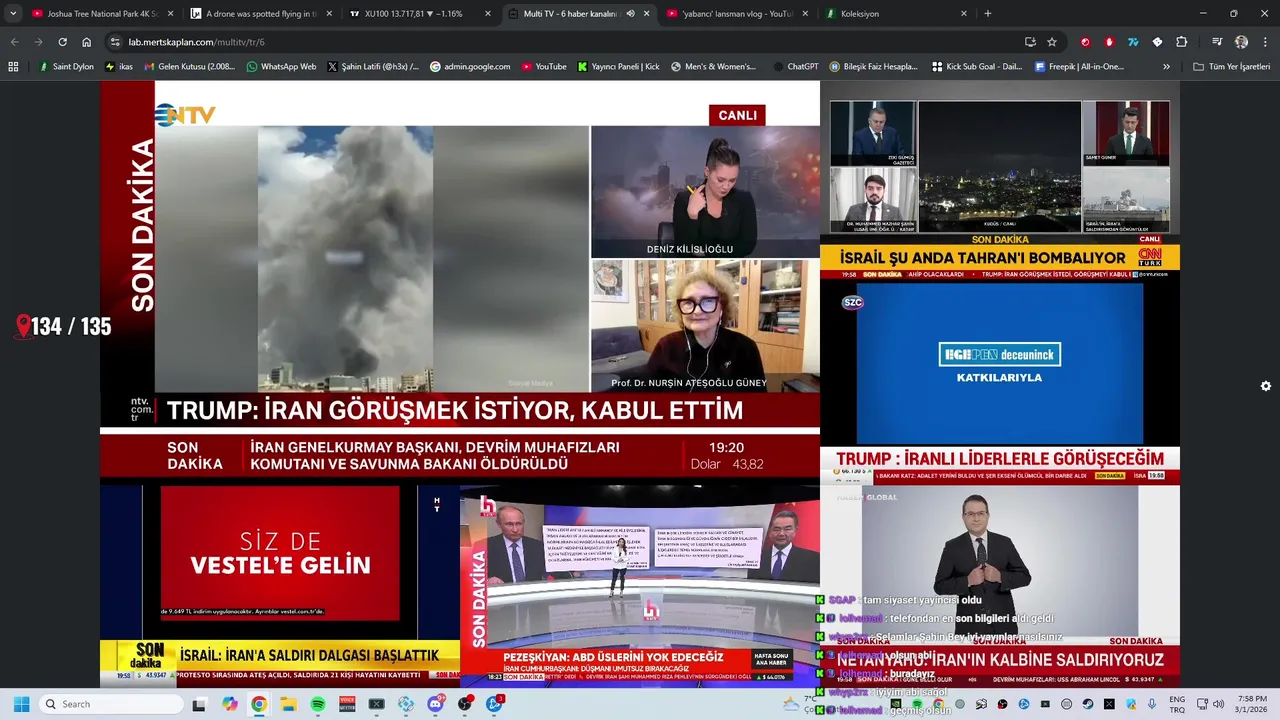Image resolution: width=1280 pixels, height=720 pixels.
Task: Reload the current page
Action: (62, 42)
